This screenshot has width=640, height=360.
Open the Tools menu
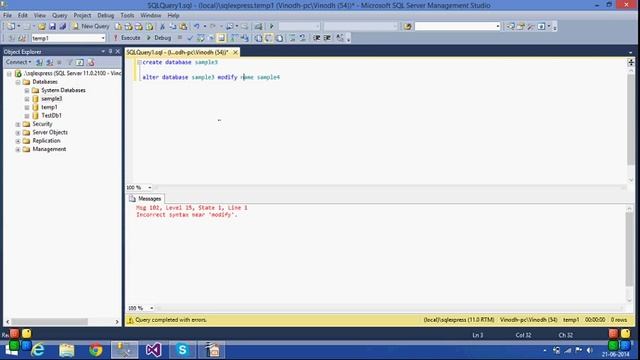click(127, 16)
